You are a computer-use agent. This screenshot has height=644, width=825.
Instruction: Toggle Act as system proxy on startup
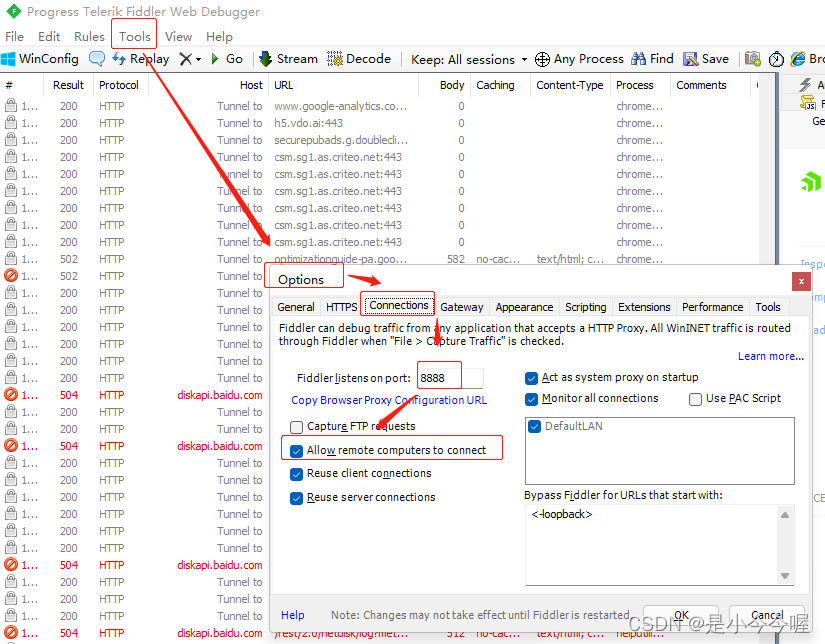tap(531, 378)
